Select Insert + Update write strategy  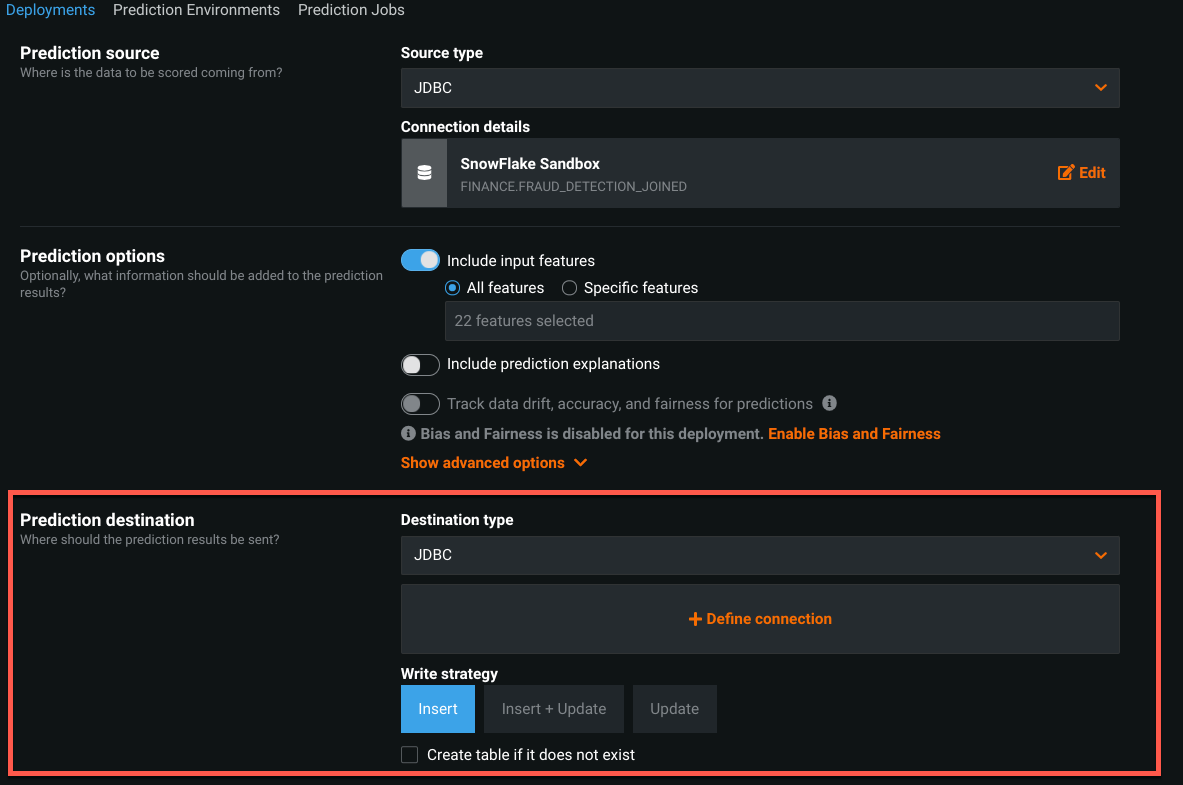click(x=554, y=709)
